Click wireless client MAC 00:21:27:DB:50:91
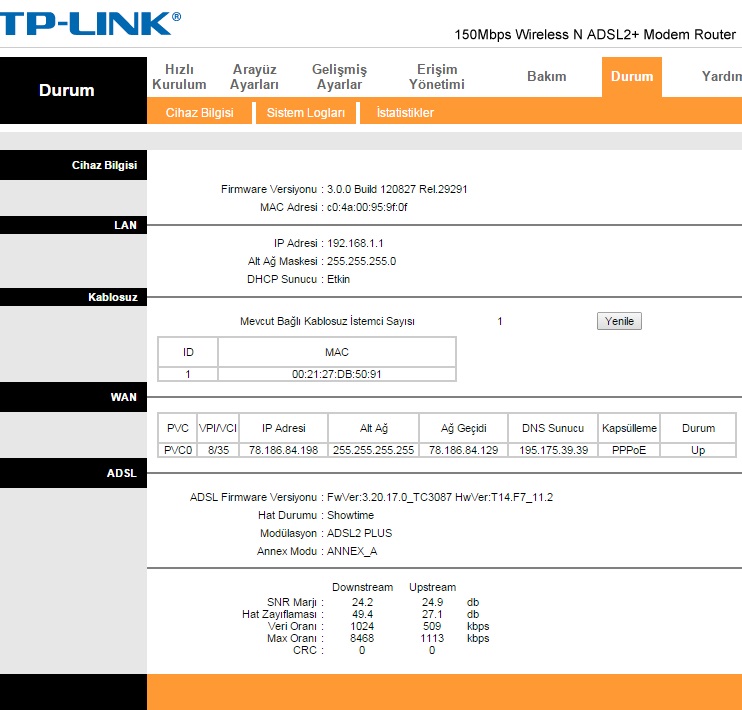The height and width of the screenshot is (710, 742). click(336, 374)
